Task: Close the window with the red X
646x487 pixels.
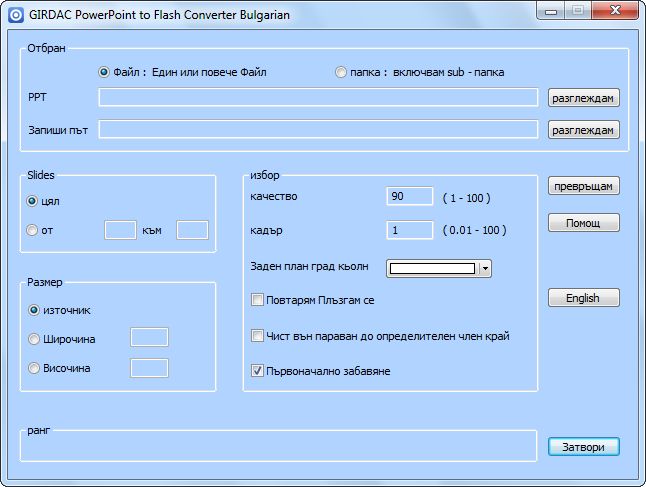Action: 615,11
